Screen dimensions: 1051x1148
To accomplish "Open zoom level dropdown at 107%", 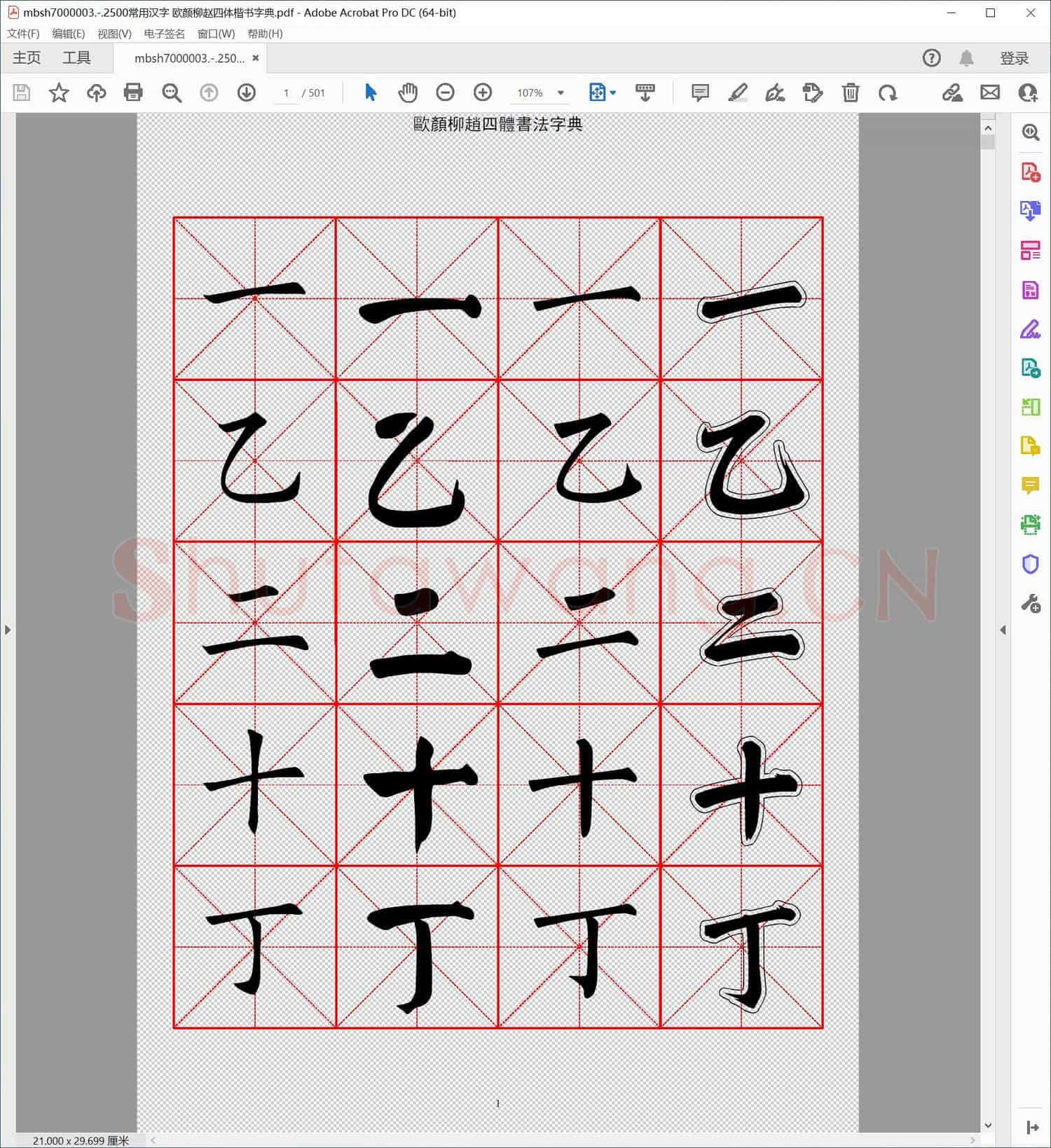I will 561,92.
